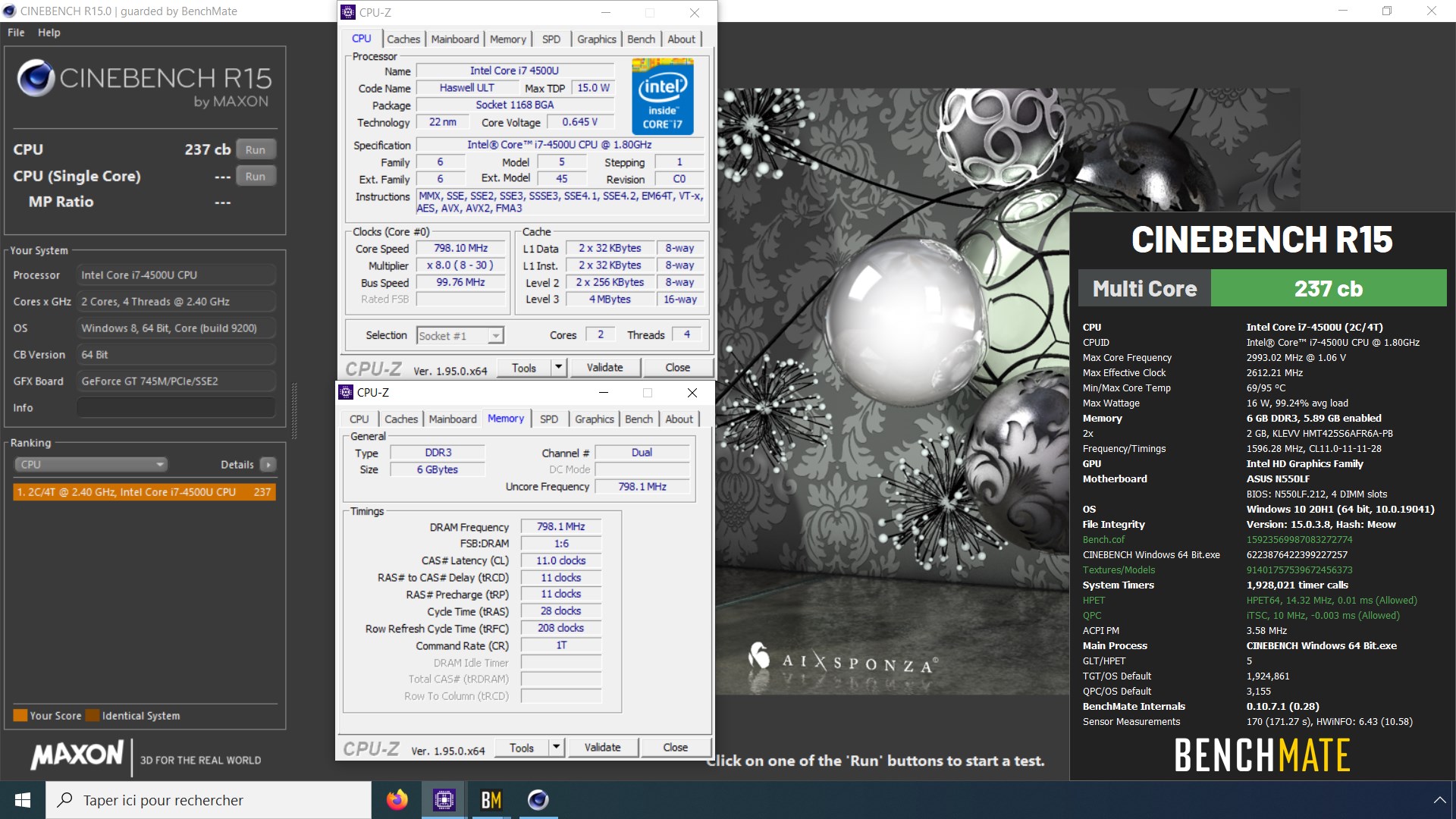Click Validate in upper CPU-Z
The height and width of the screenshot is (819, 1456).
point(604,368)
